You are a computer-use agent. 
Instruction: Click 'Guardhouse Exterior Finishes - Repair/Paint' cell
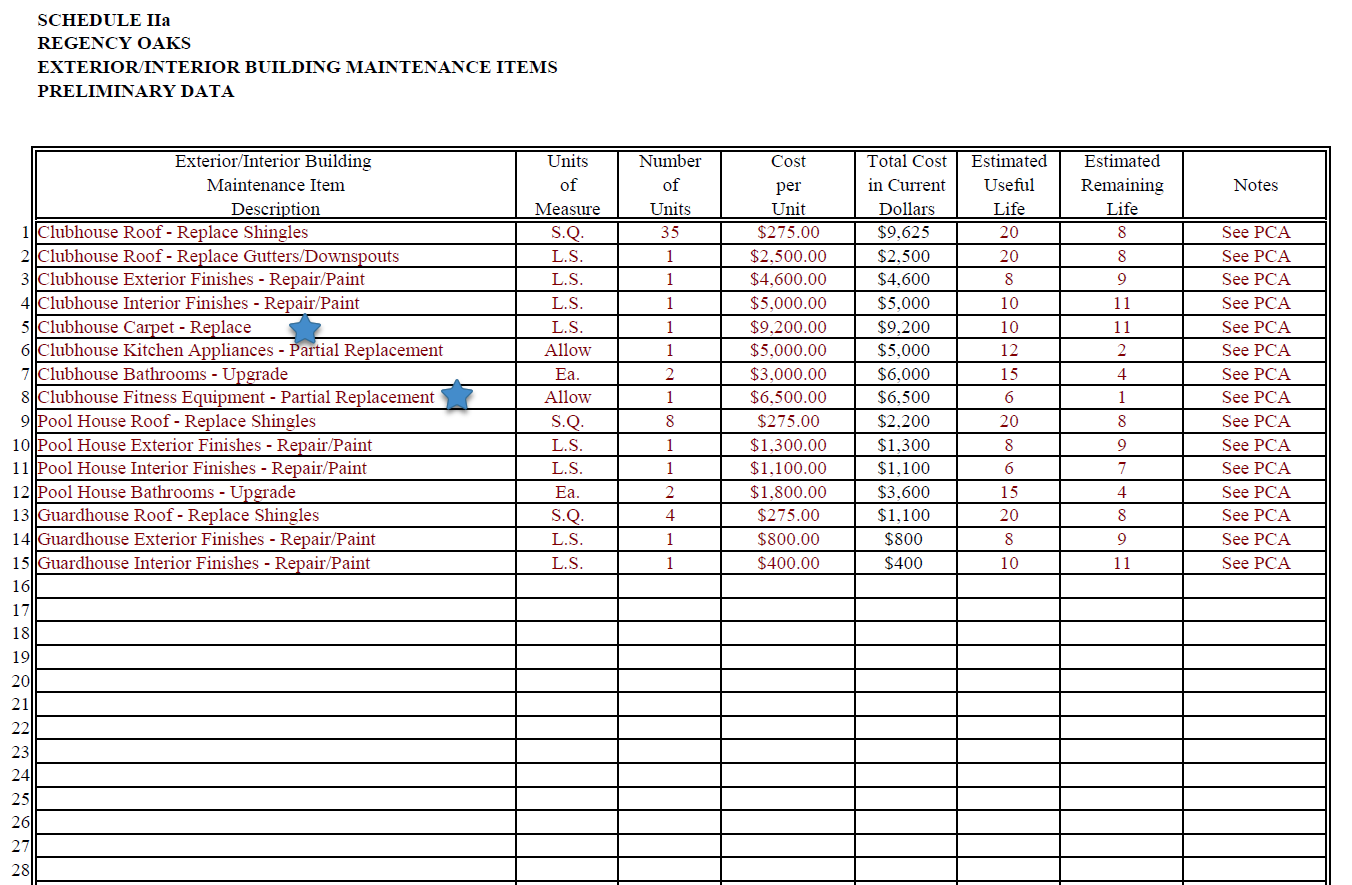click(x=276, y=539)
